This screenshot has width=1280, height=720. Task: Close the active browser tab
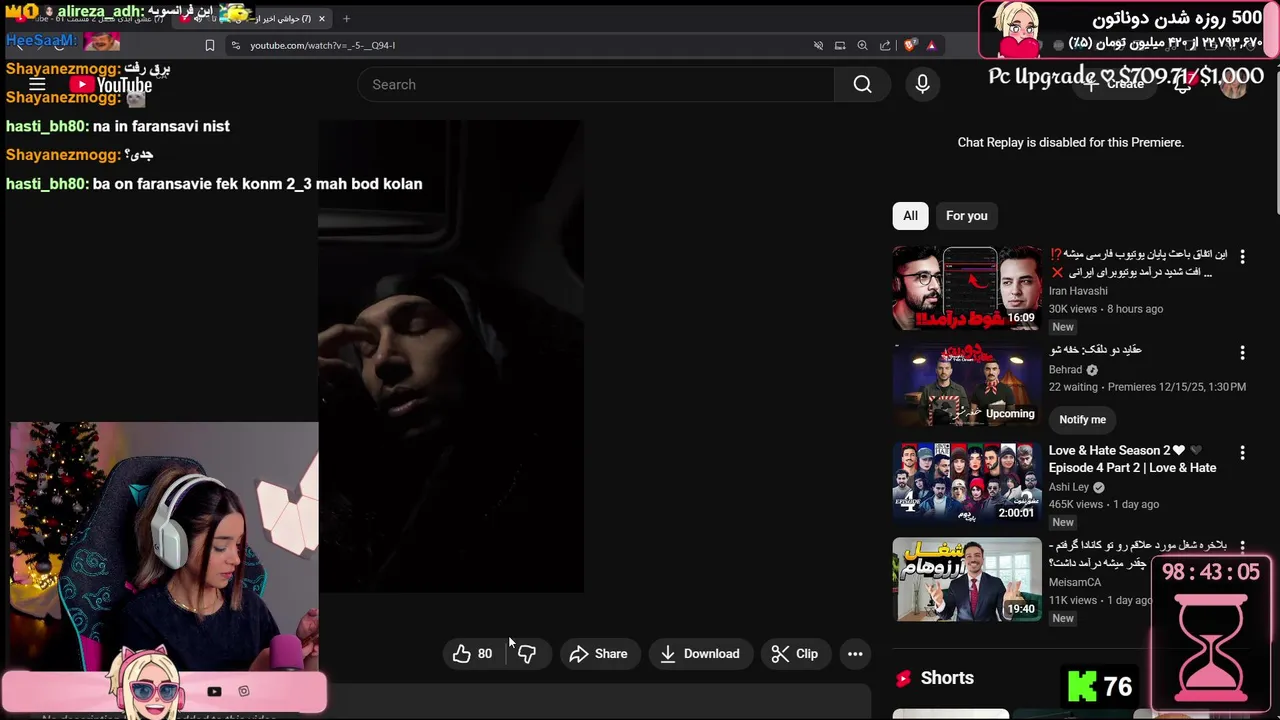tap(321, 18)
